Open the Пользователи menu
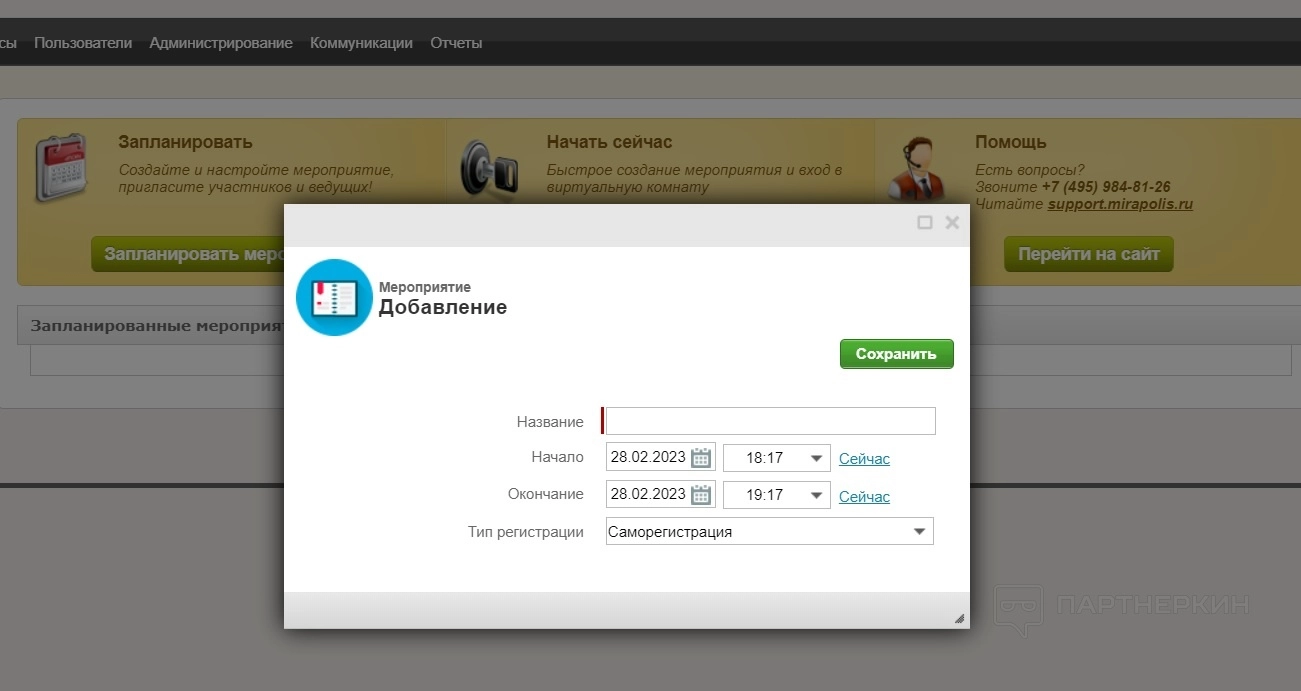Viewport: 1301px width, 691px height. coord(83,43)
